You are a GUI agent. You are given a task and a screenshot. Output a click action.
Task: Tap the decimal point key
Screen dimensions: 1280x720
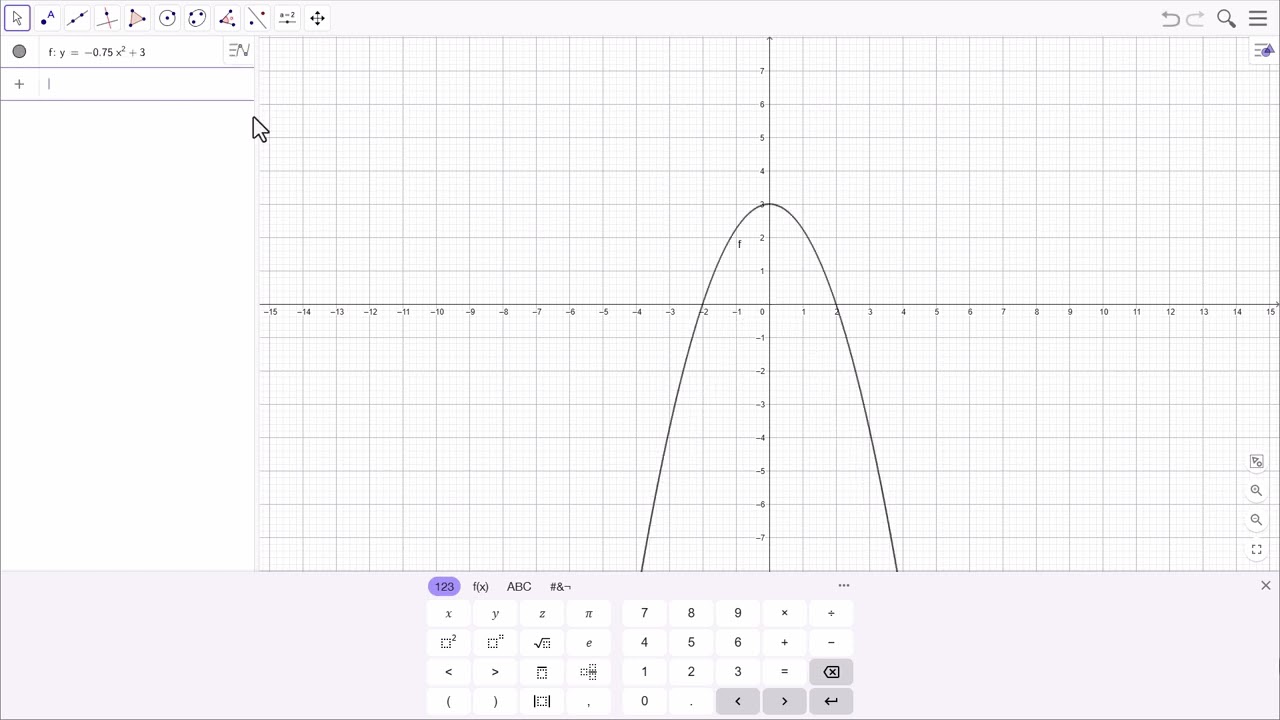pos(691,701)
